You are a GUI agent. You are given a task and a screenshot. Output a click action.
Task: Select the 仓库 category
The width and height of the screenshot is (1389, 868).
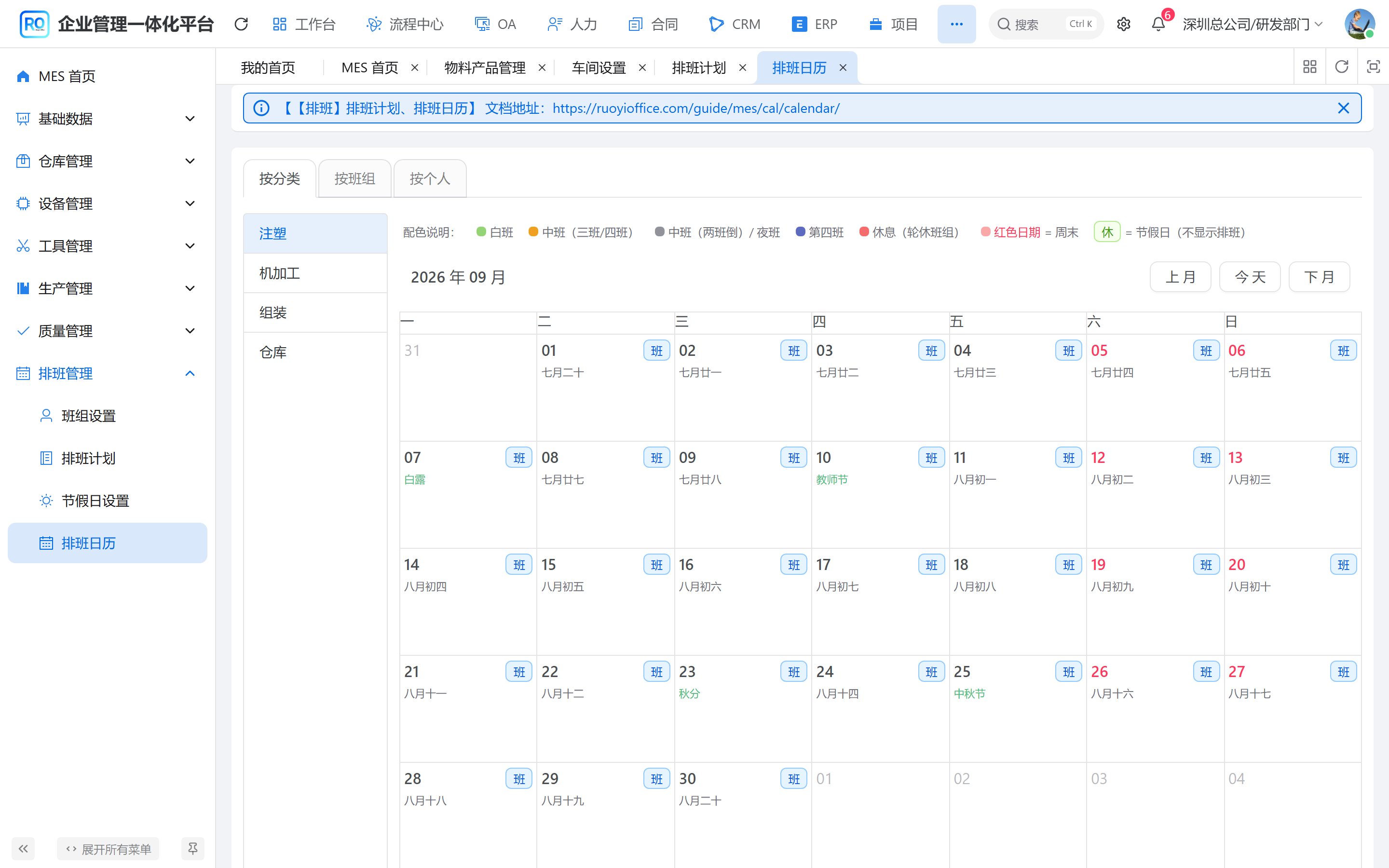[315, 353]
